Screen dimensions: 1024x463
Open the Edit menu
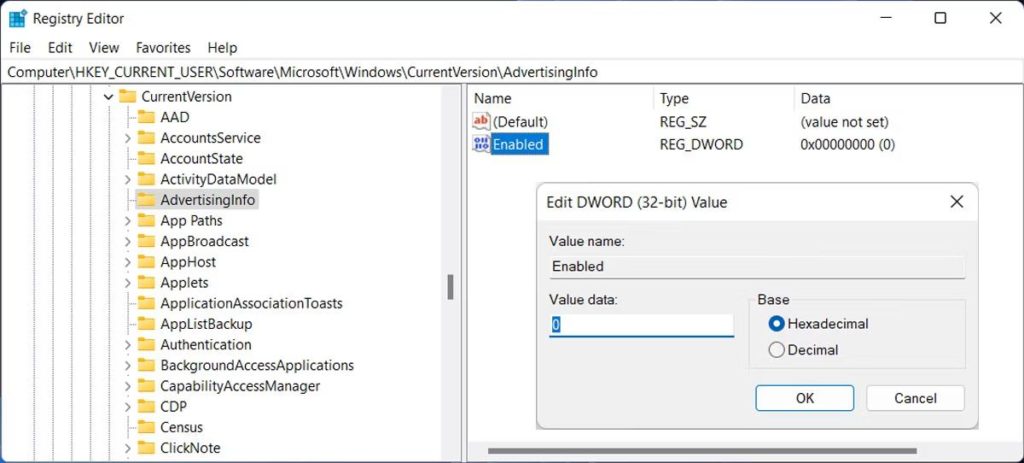tap(60, 47)
